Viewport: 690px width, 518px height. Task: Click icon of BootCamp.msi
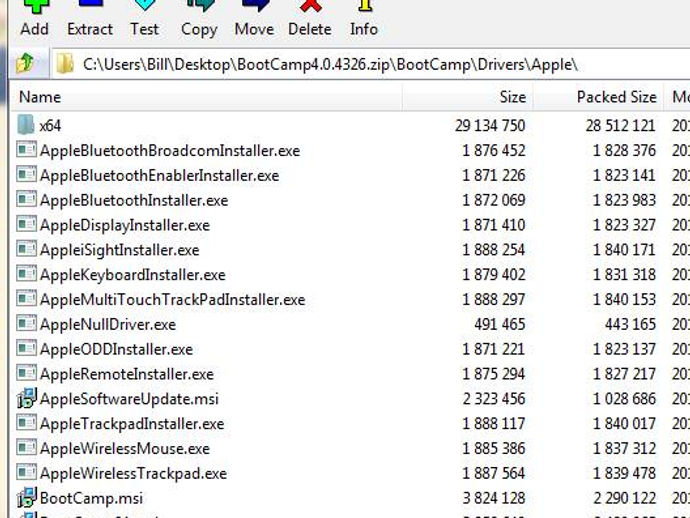[26, 497]
